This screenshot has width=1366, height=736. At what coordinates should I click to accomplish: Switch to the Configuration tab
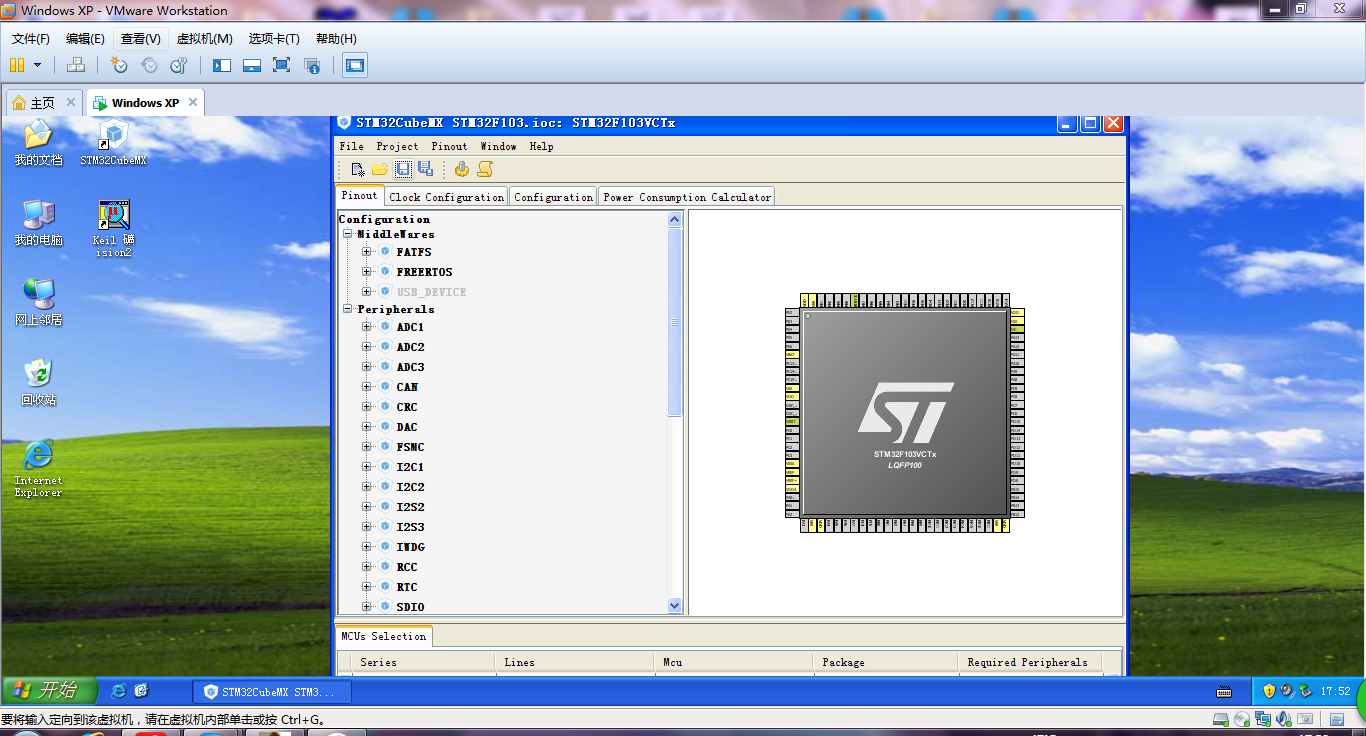[553, 197]
